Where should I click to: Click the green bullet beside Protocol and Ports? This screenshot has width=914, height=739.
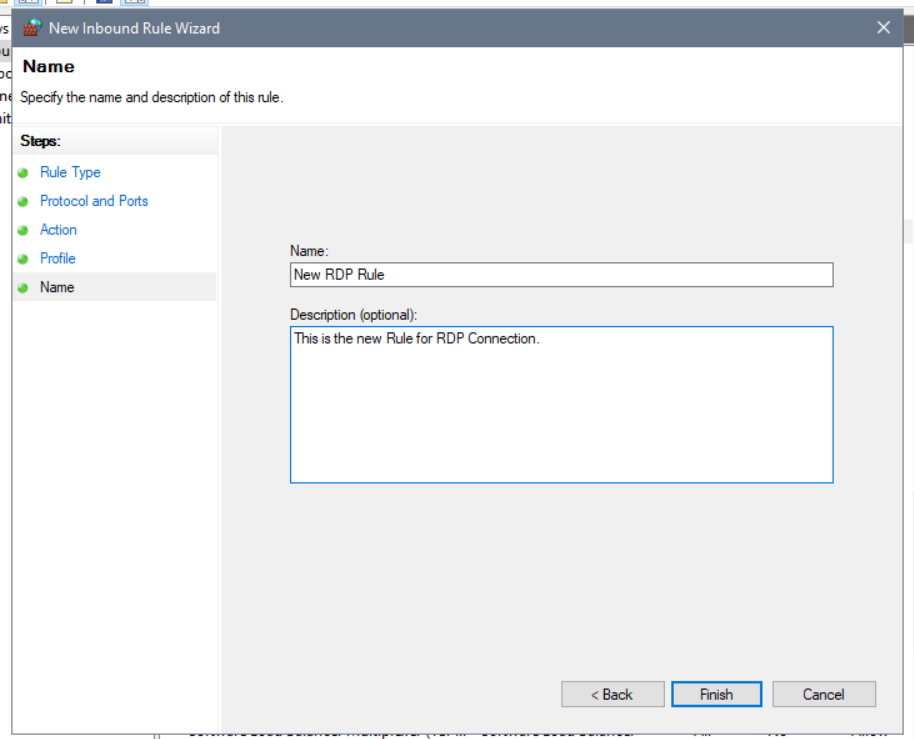click(x=23, y=201)
